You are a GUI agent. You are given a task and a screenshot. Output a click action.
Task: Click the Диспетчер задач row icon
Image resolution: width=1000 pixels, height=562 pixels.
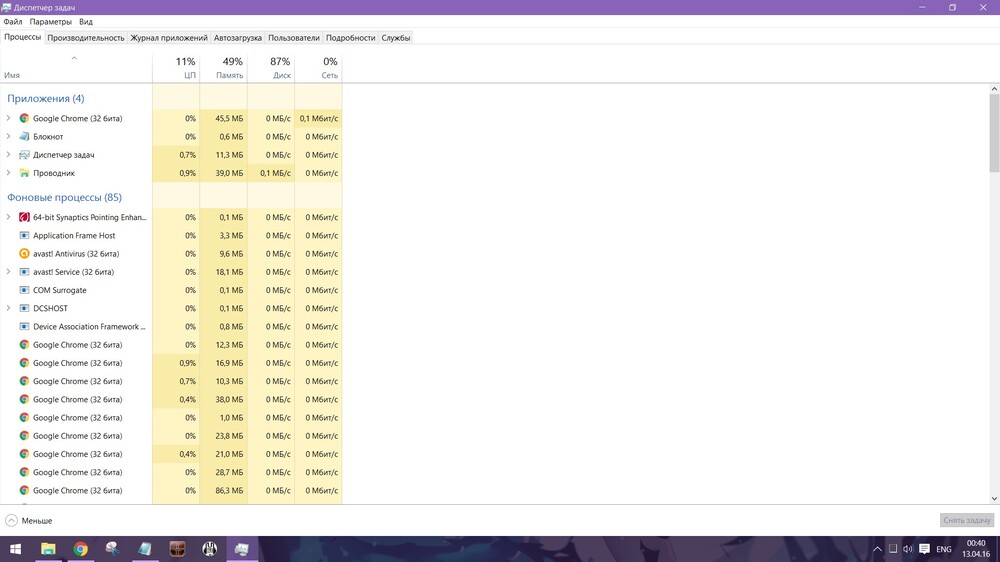(x=24, y=155)
